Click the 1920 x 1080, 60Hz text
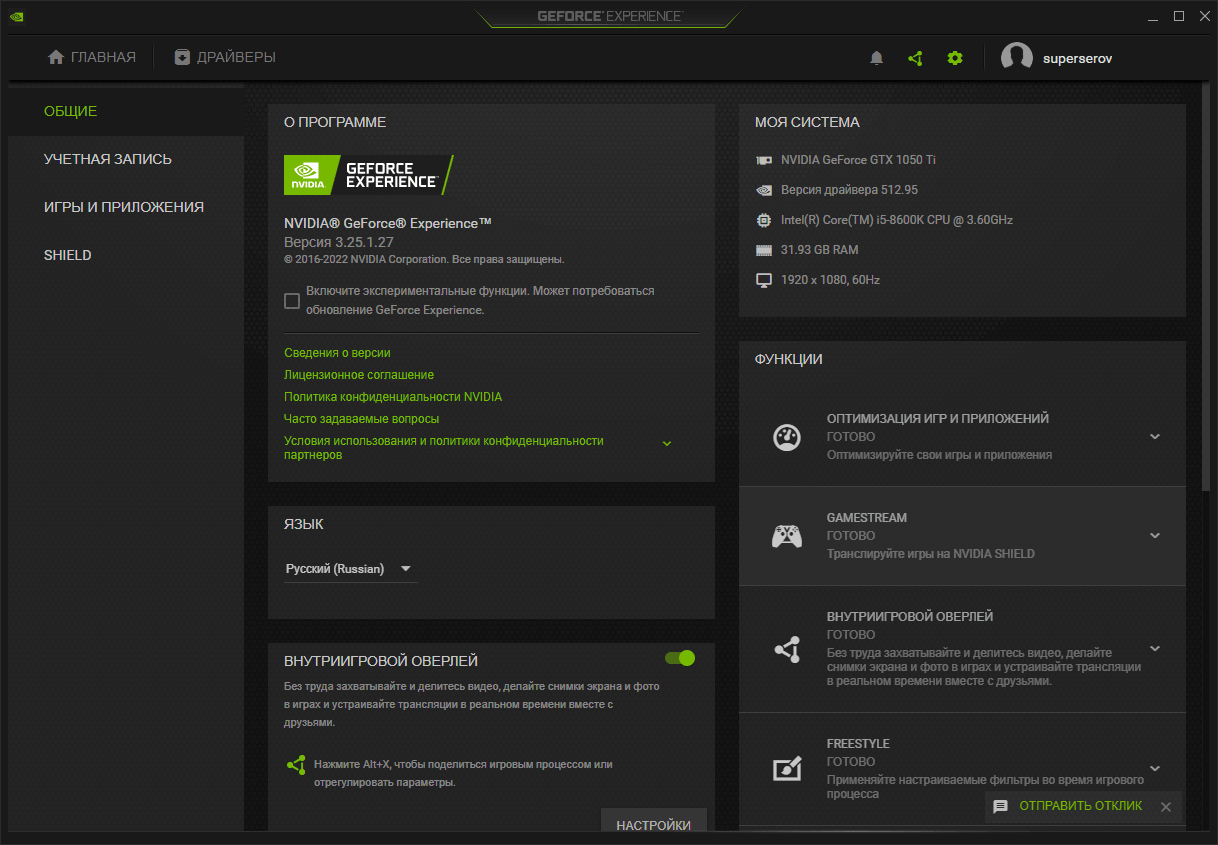The width and height of the screenshot is (1218, 845). point(831,280)
